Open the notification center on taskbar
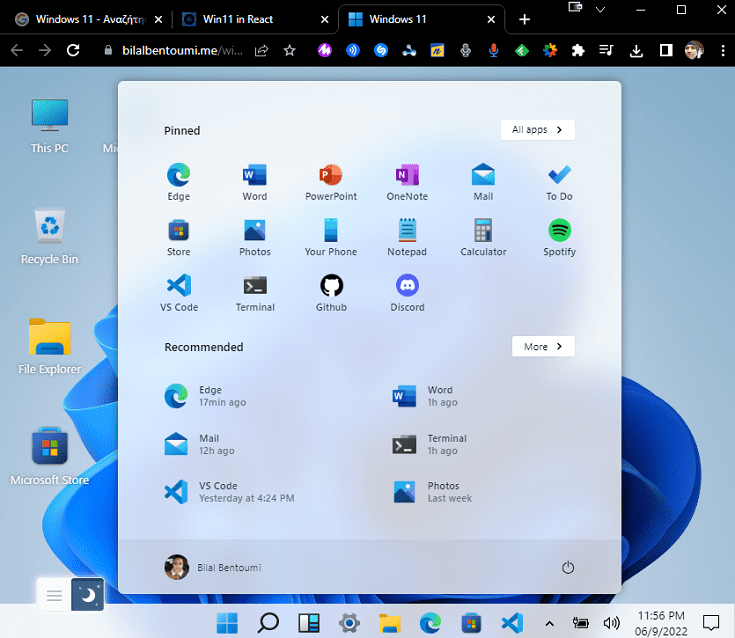 point(711,623)
